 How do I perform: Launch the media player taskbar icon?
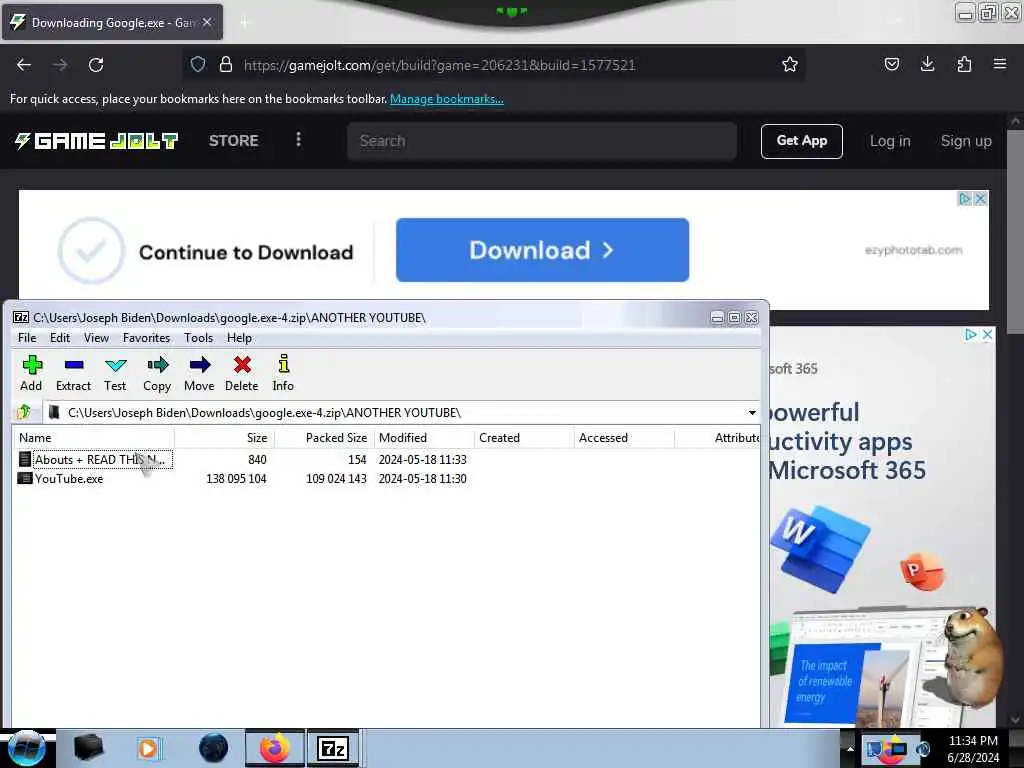click(148, 748)
